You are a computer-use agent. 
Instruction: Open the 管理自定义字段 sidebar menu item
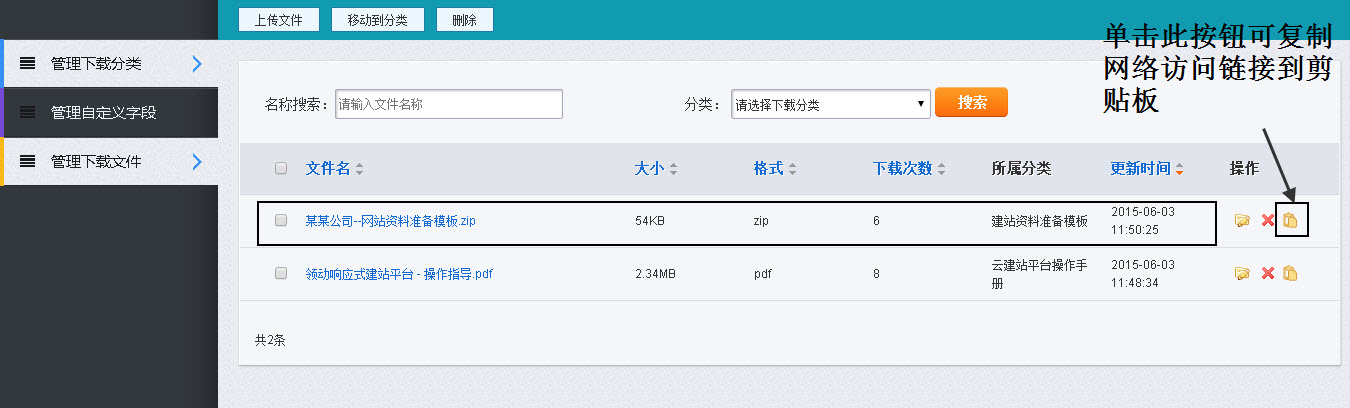pyautogui.click(x=104, y=113)
